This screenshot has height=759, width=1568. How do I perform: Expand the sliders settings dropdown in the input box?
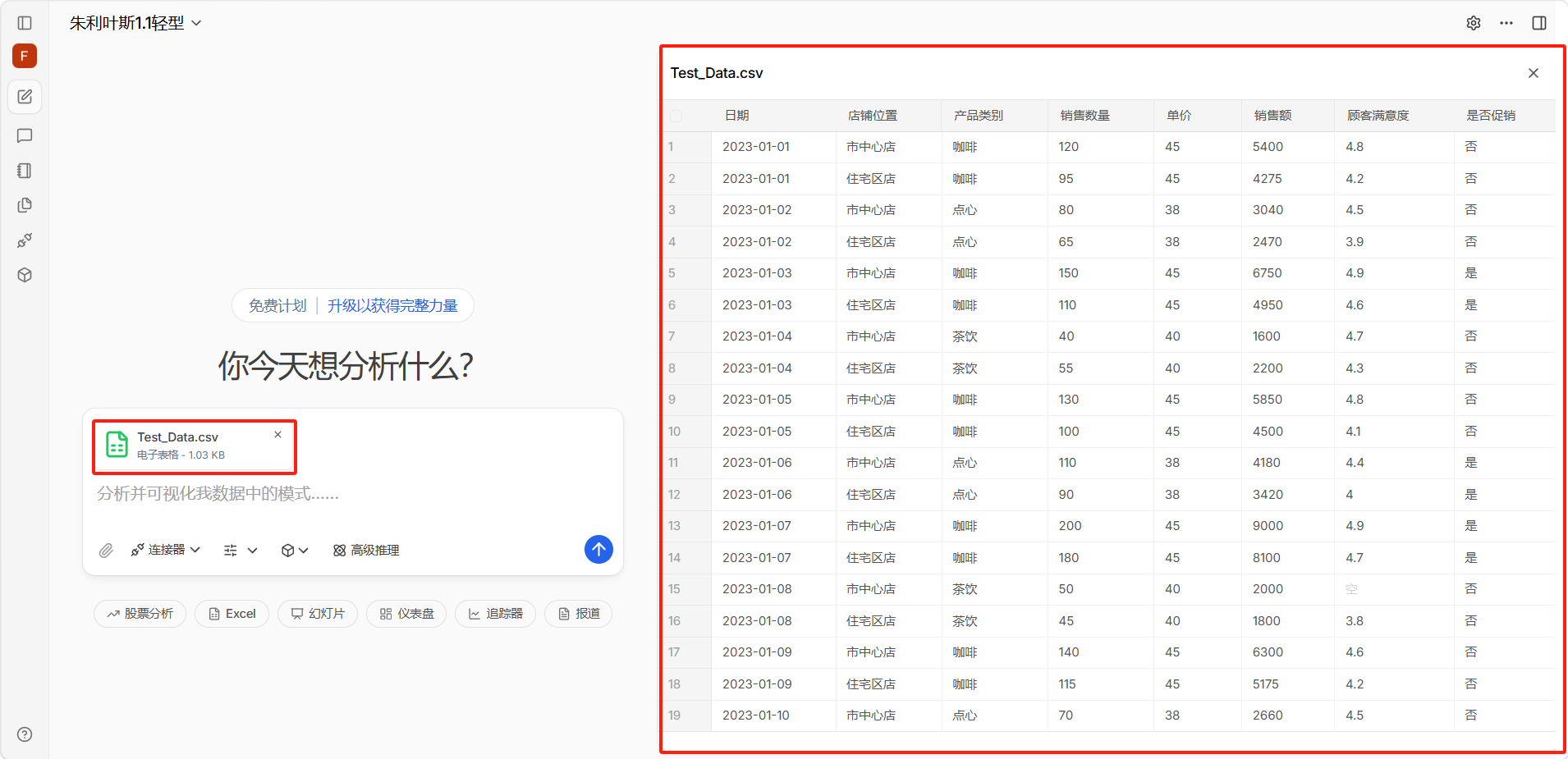[x=241, y=551]
